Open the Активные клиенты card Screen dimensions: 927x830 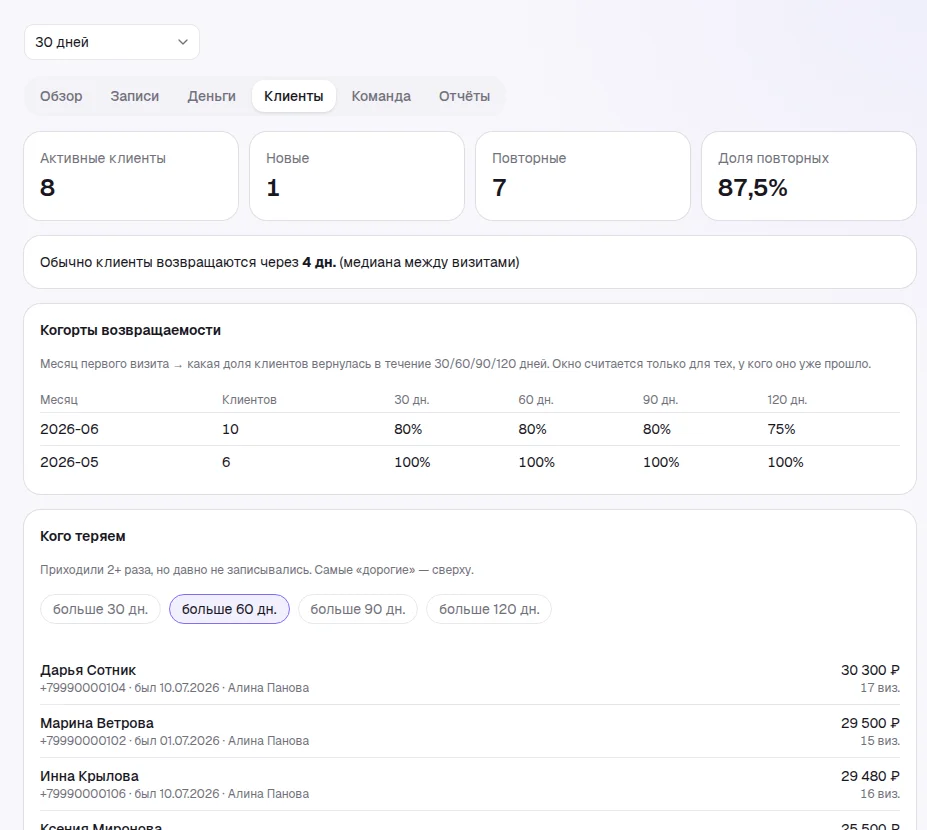pos(131,176)
